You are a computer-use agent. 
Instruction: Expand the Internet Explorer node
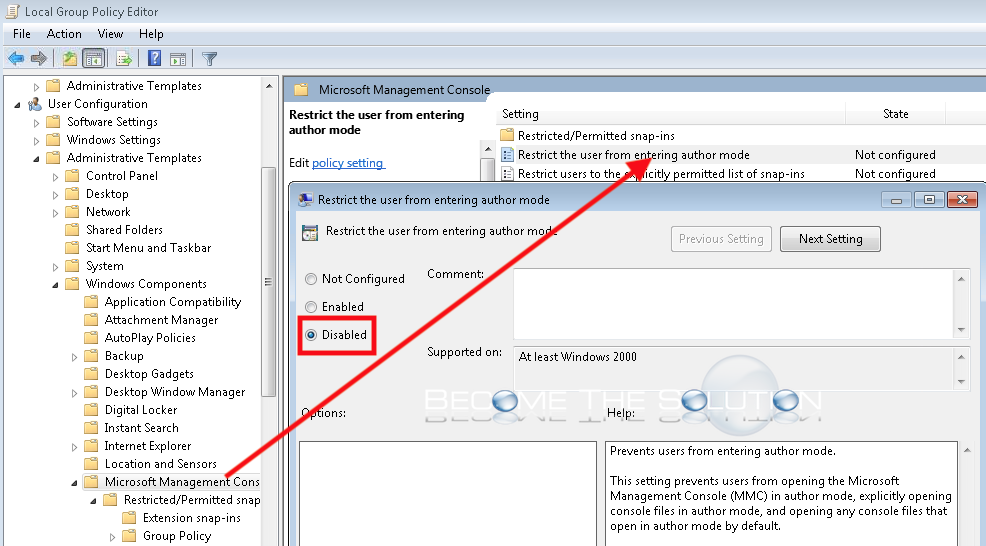[74, 447]
